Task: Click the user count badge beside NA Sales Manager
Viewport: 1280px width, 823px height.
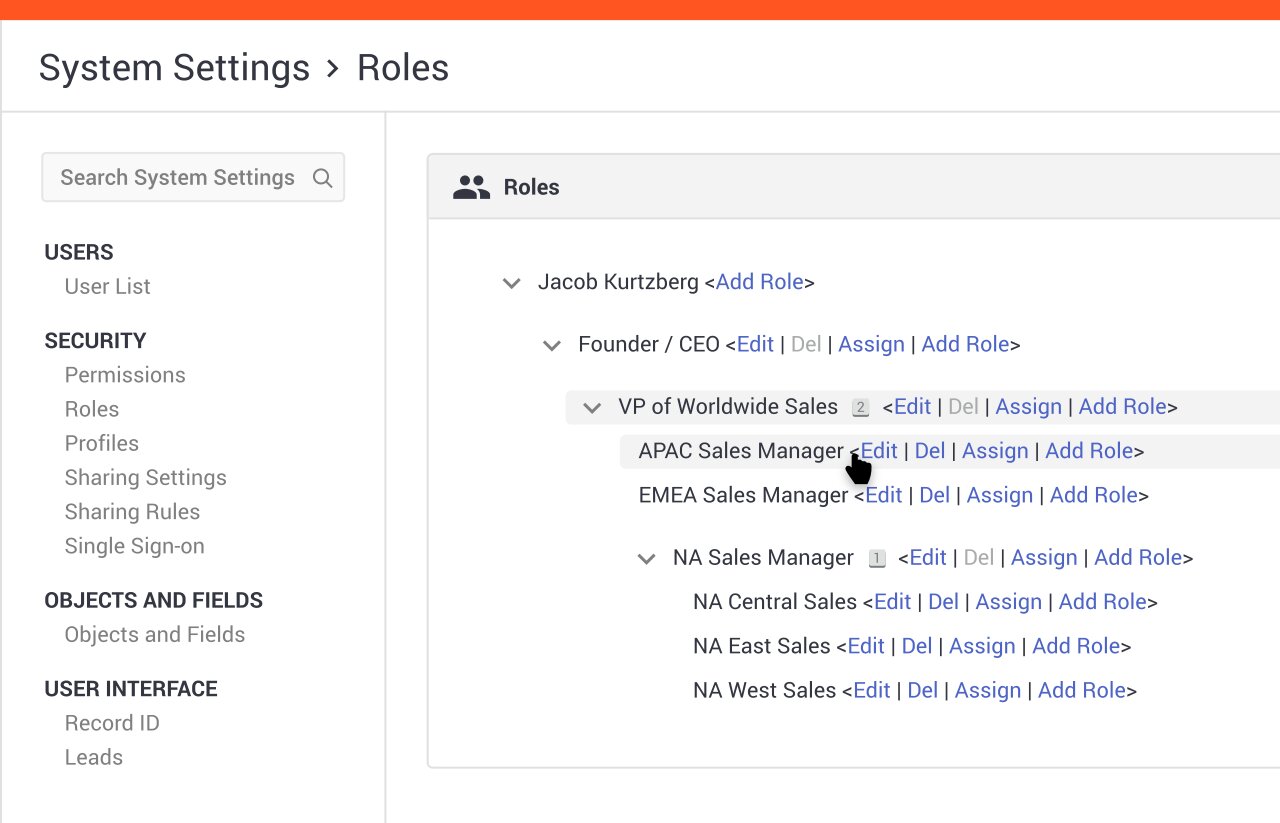Action: pos(877,559)
